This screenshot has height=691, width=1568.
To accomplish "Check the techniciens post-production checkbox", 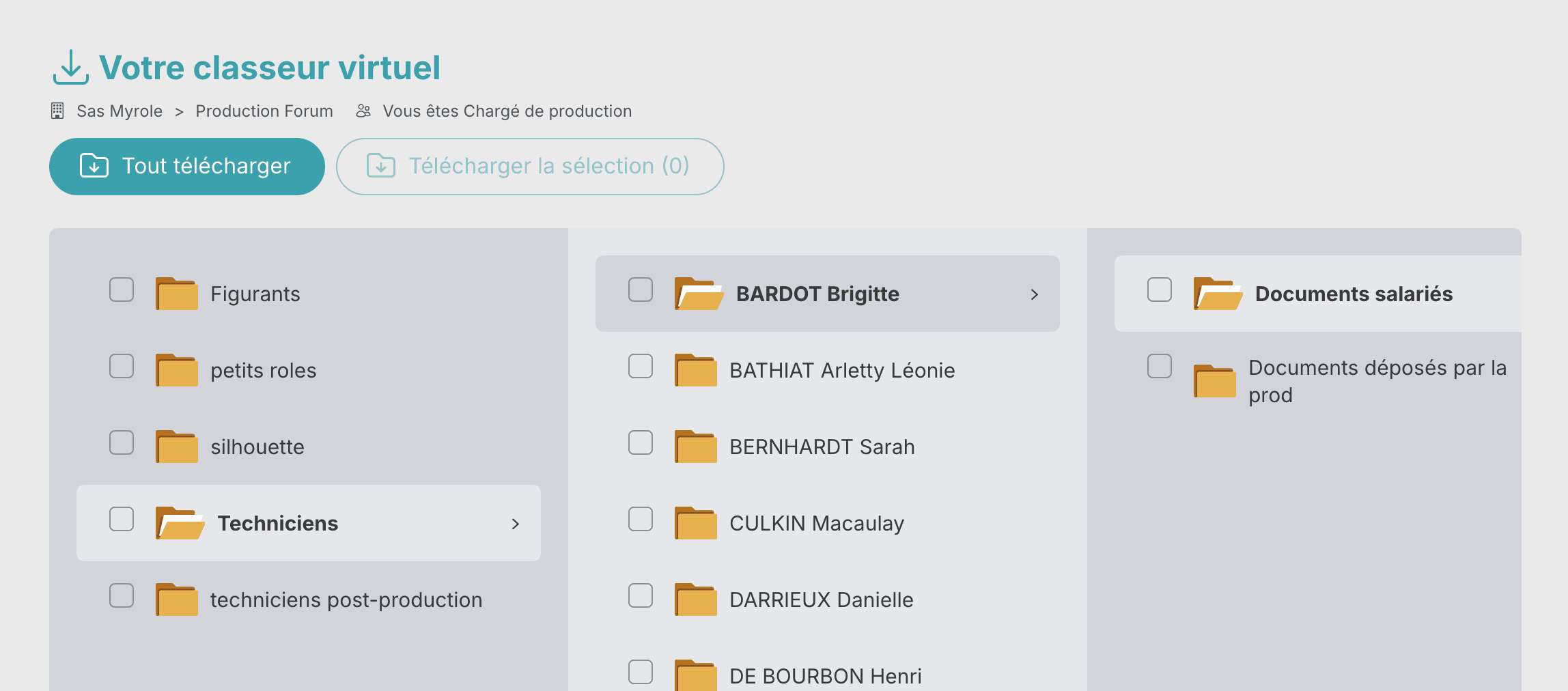I will pyautogui.click(x=122, y=595).
